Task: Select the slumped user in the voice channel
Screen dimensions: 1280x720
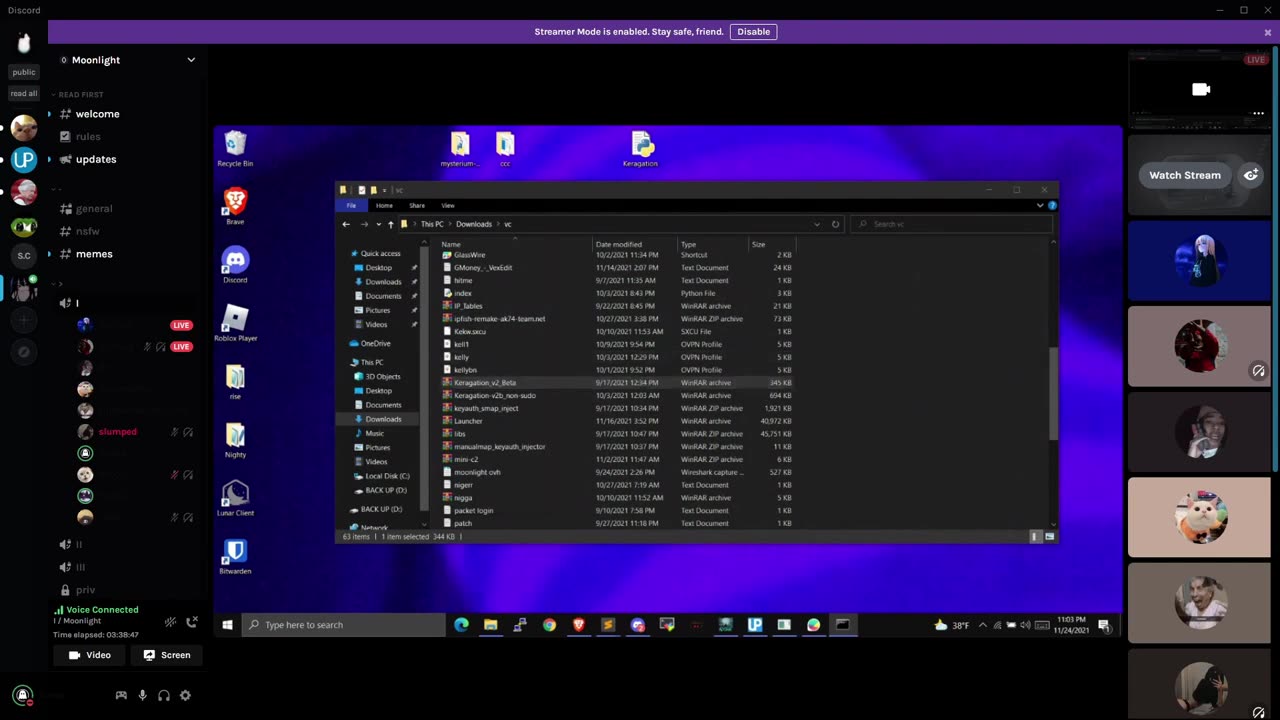Action: 118,432
